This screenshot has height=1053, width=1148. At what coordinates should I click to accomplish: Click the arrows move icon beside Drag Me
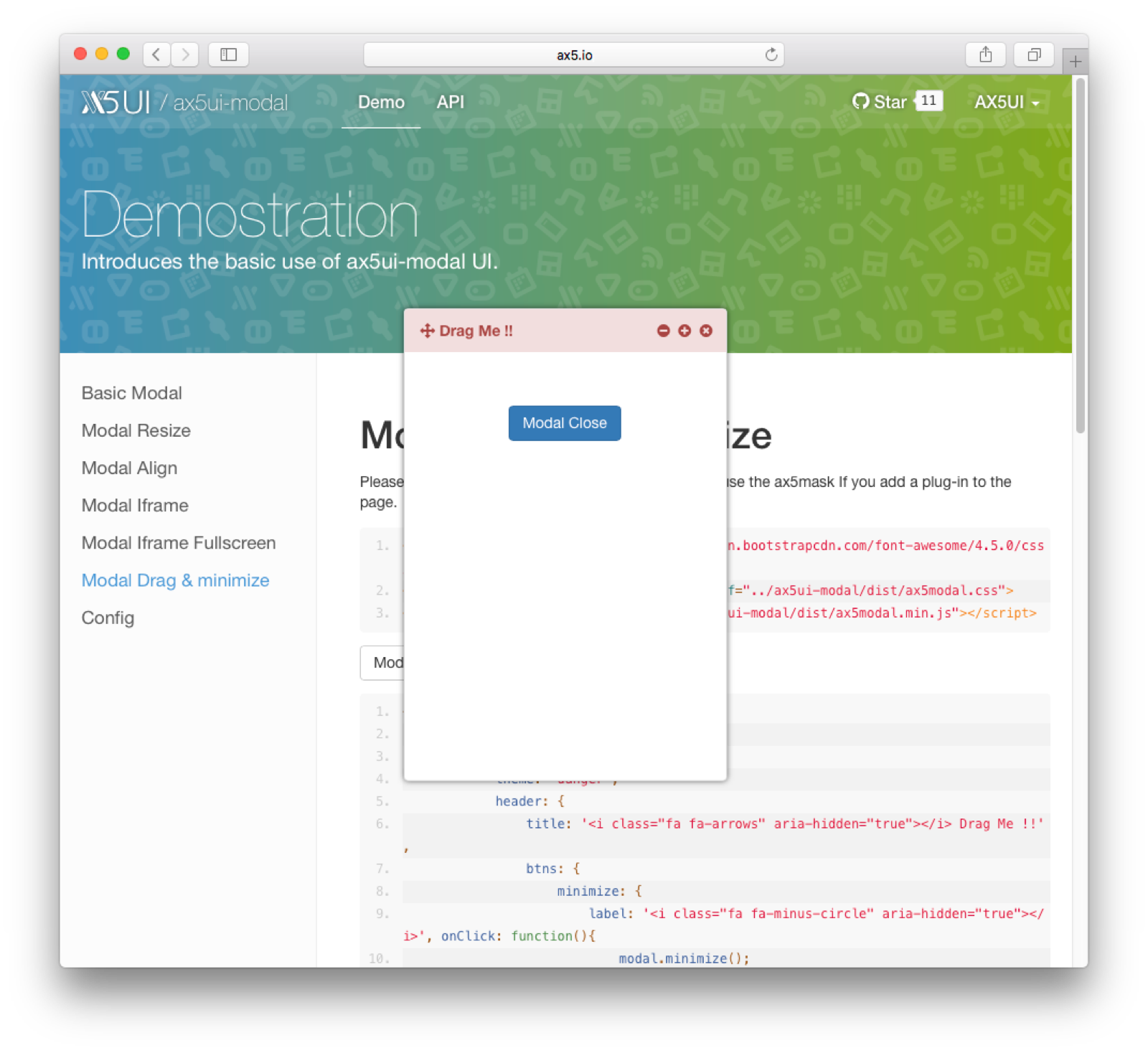[427, 331]
